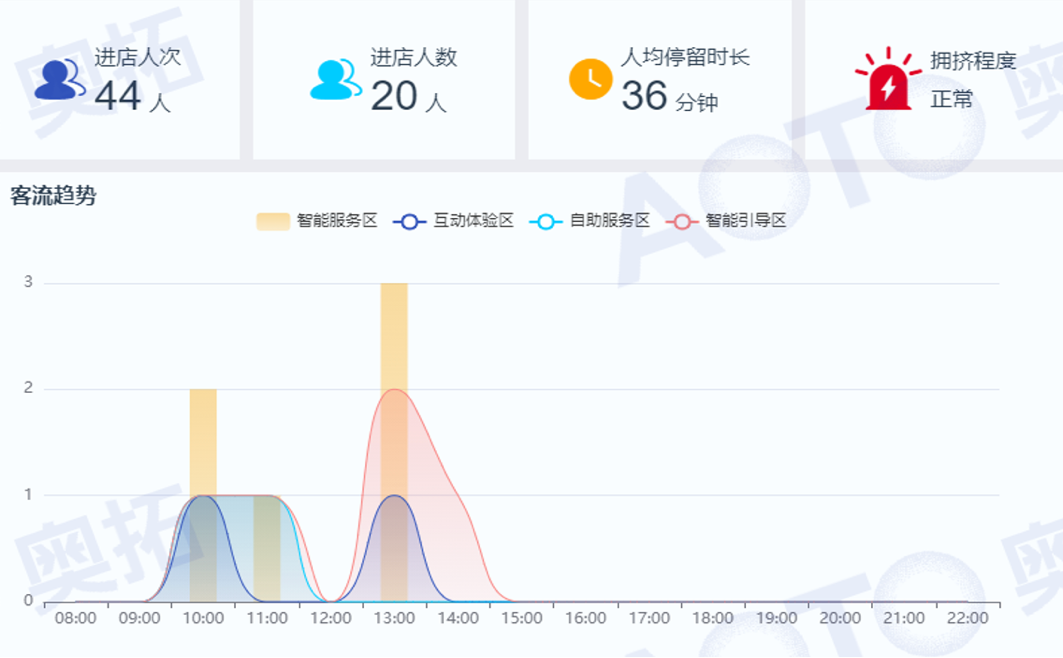Click the 15:00 axis label
Screen dimensions: 1063x658
[521, 618]
